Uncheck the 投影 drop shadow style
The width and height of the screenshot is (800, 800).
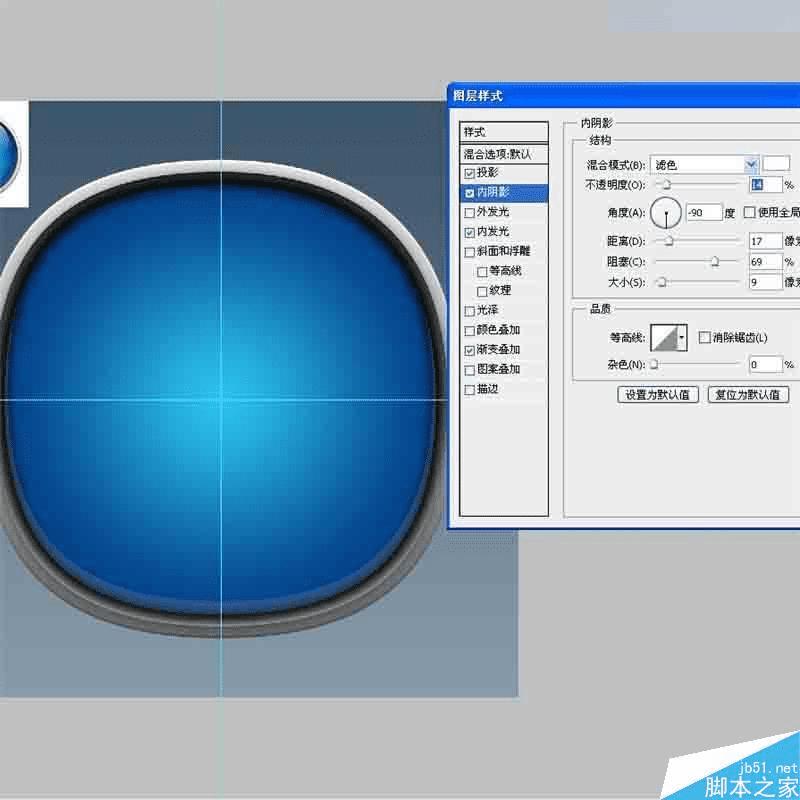pos(469,174)
